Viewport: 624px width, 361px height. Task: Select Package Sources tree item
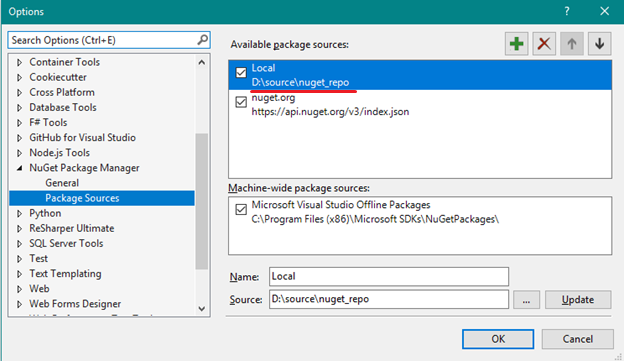tap(102, 198)
